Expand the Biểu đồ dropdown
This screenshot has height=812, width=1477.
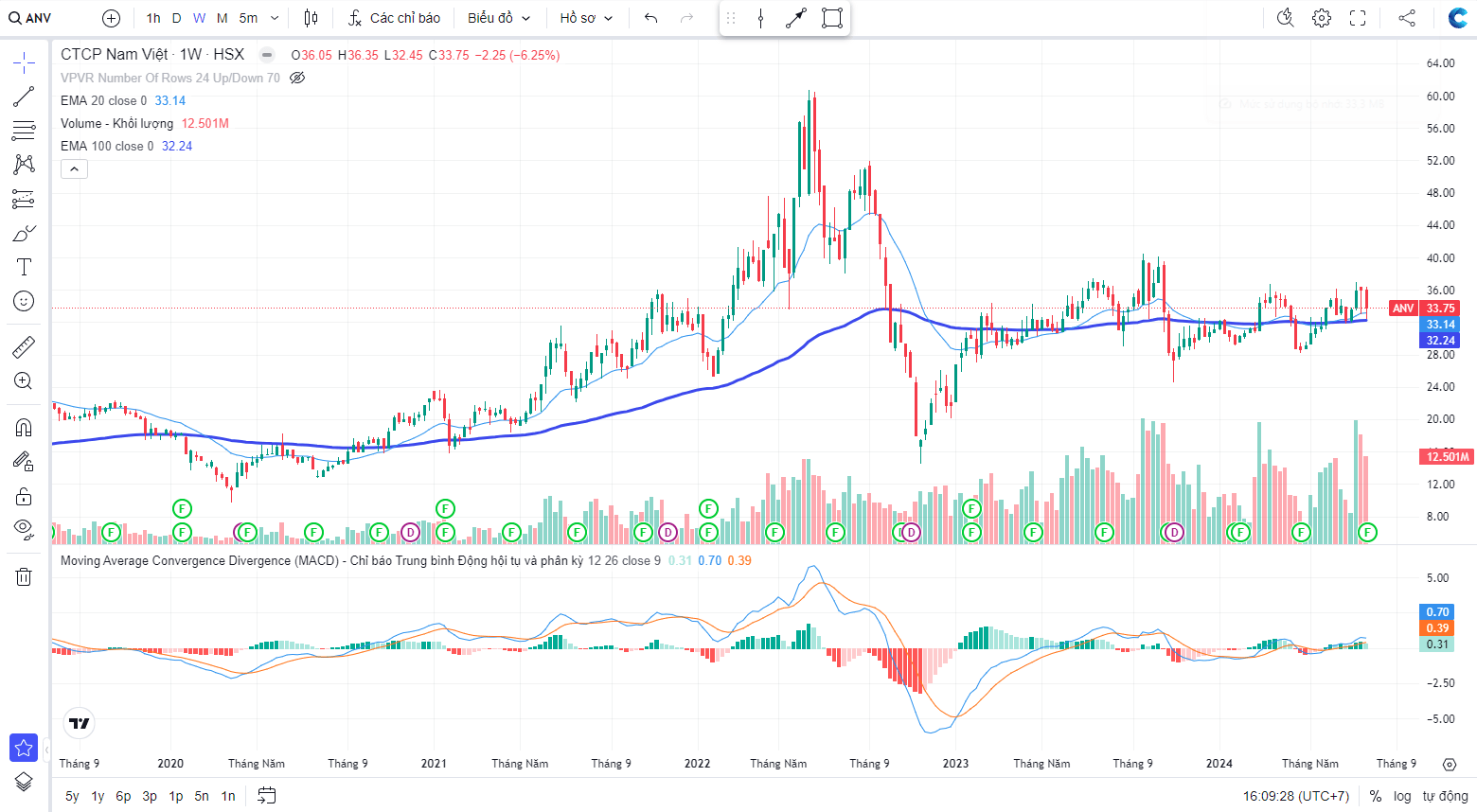point(499,18)
